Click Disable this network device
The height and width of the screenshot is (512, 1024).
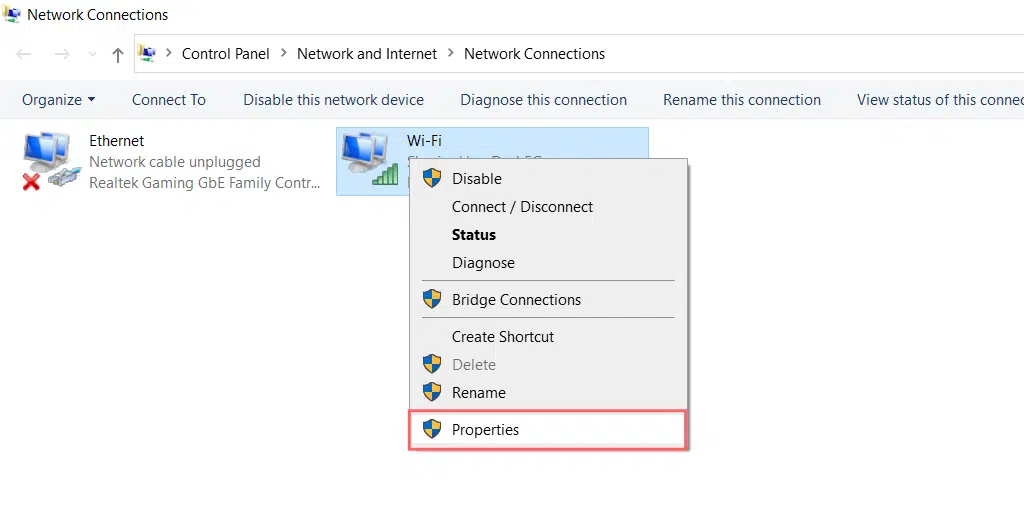click(x=333, y=100)
